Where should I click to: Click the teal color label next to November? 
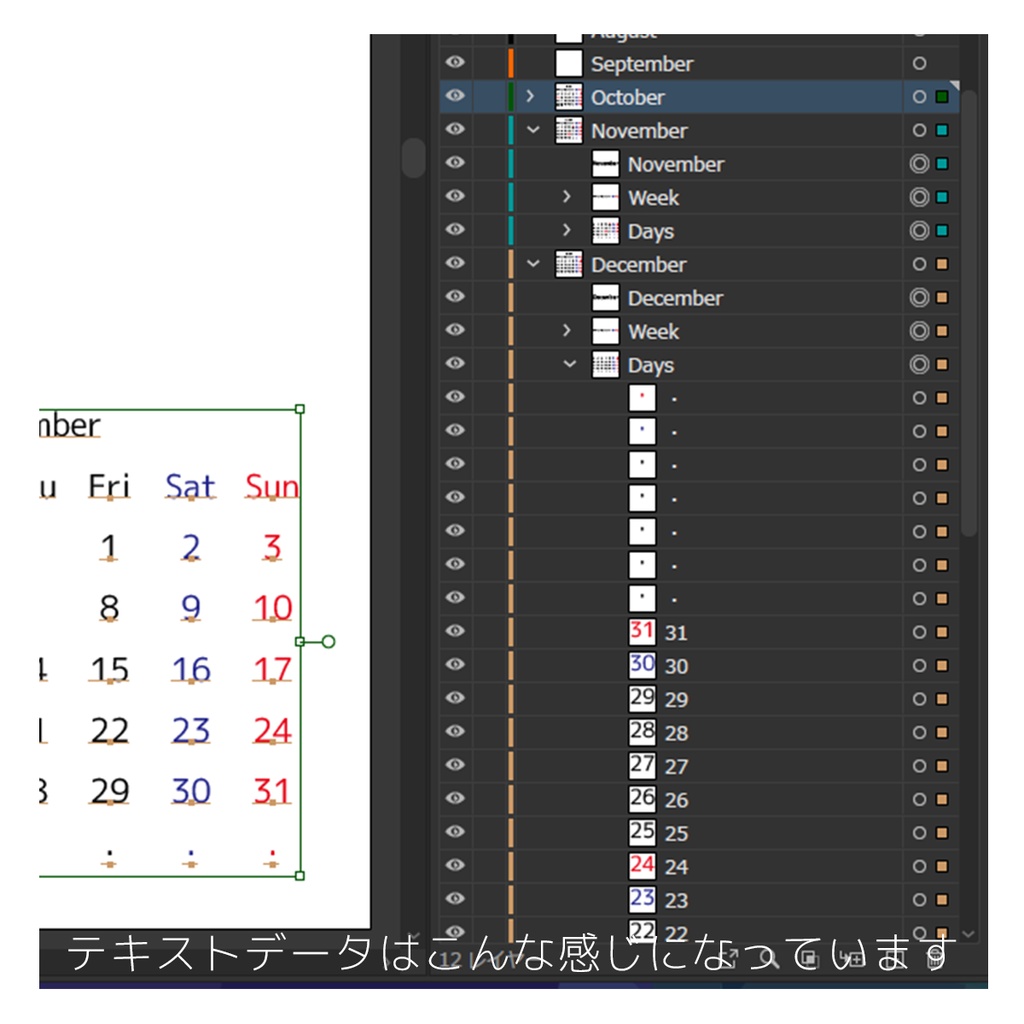pyautogui.click(x=941, y=130)
